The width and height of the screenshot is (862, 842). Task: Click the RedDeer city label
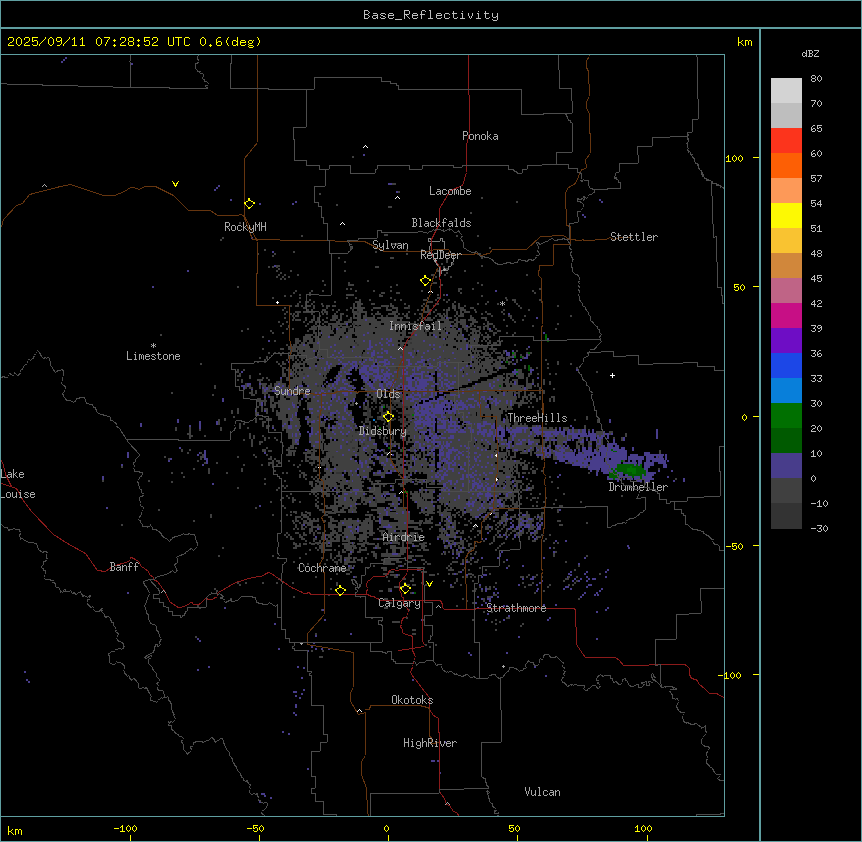point(440,255)
